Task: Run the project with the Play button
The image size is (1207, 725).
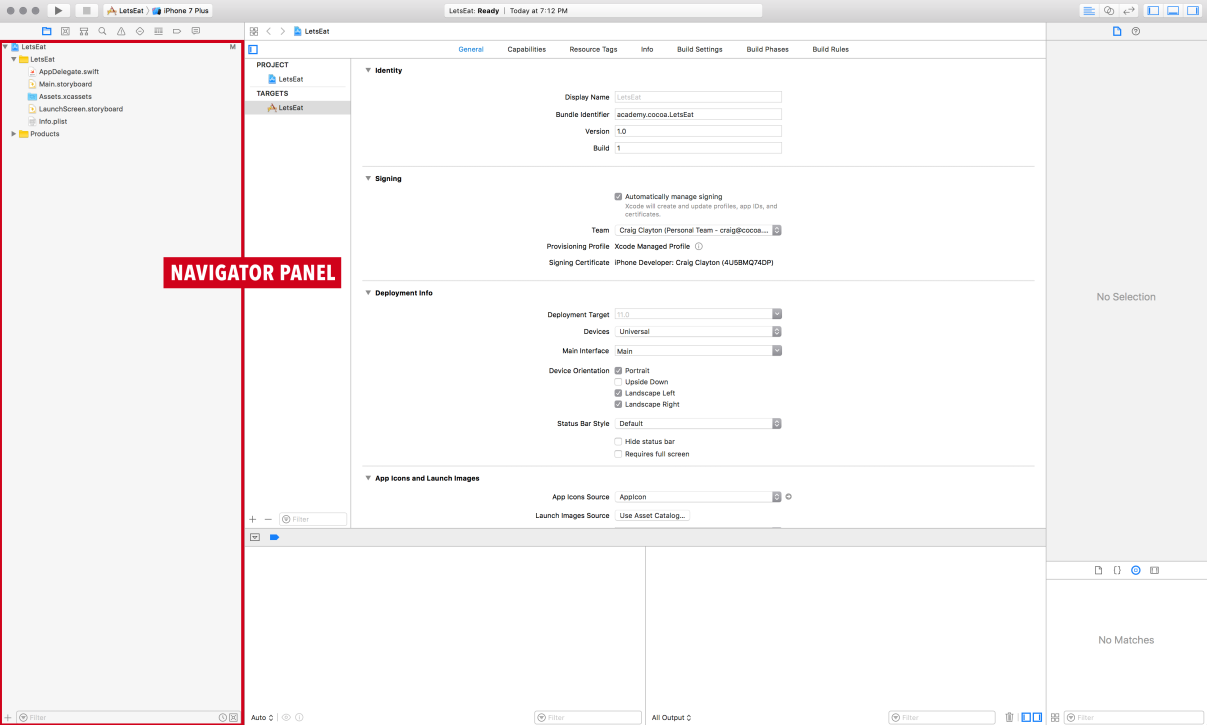Action: (58, 10)
